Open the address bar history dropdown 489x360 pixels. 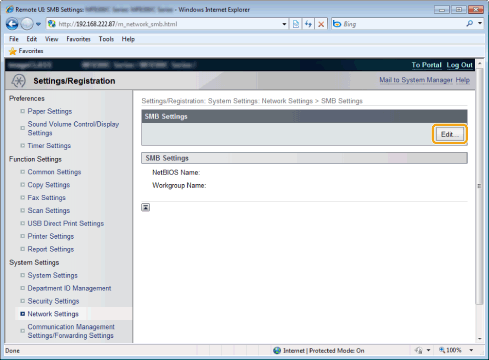point(284,24)
